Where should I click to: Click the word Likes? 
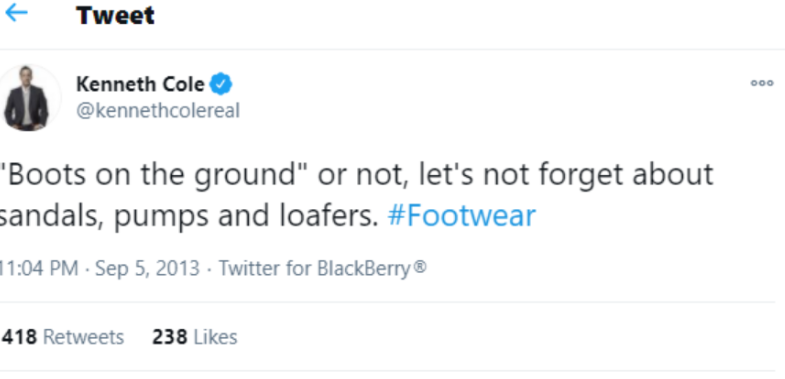[215, 337]
